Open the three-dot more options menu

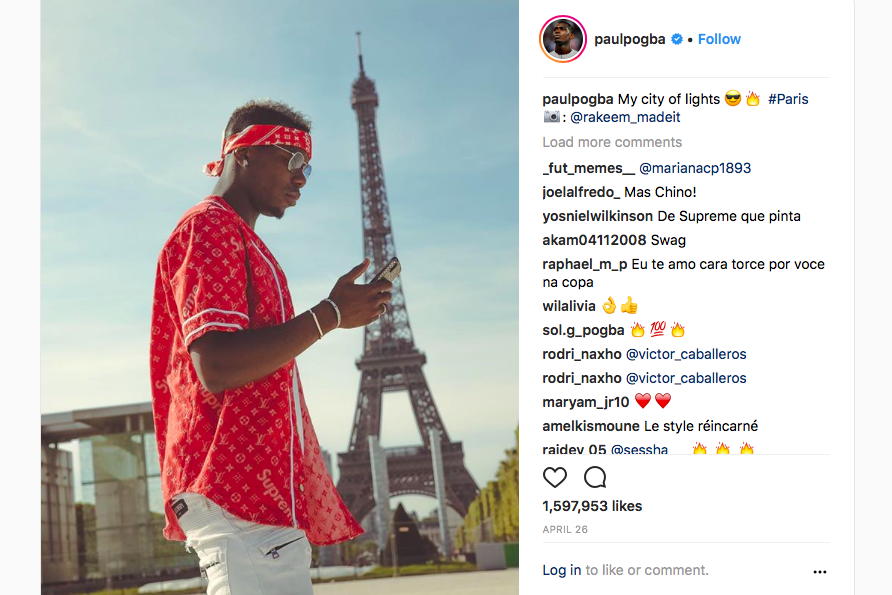click(820, 572)
